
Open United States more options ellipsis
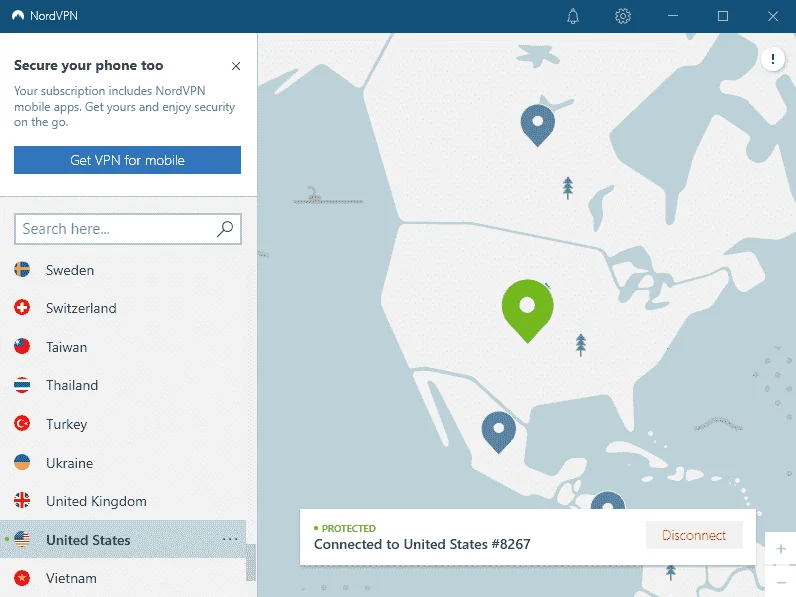(x=230, y=539)
